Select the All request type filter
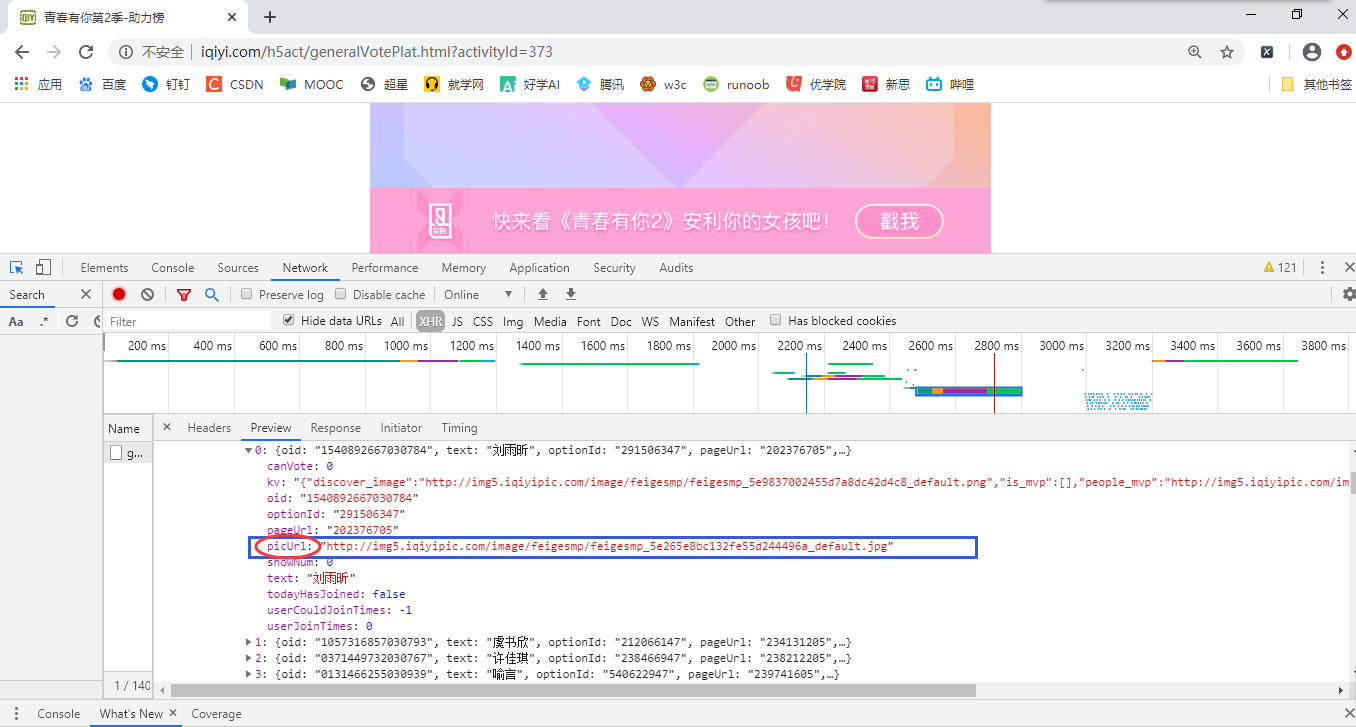Screen dimensions: 1356x727 [398, 321]
